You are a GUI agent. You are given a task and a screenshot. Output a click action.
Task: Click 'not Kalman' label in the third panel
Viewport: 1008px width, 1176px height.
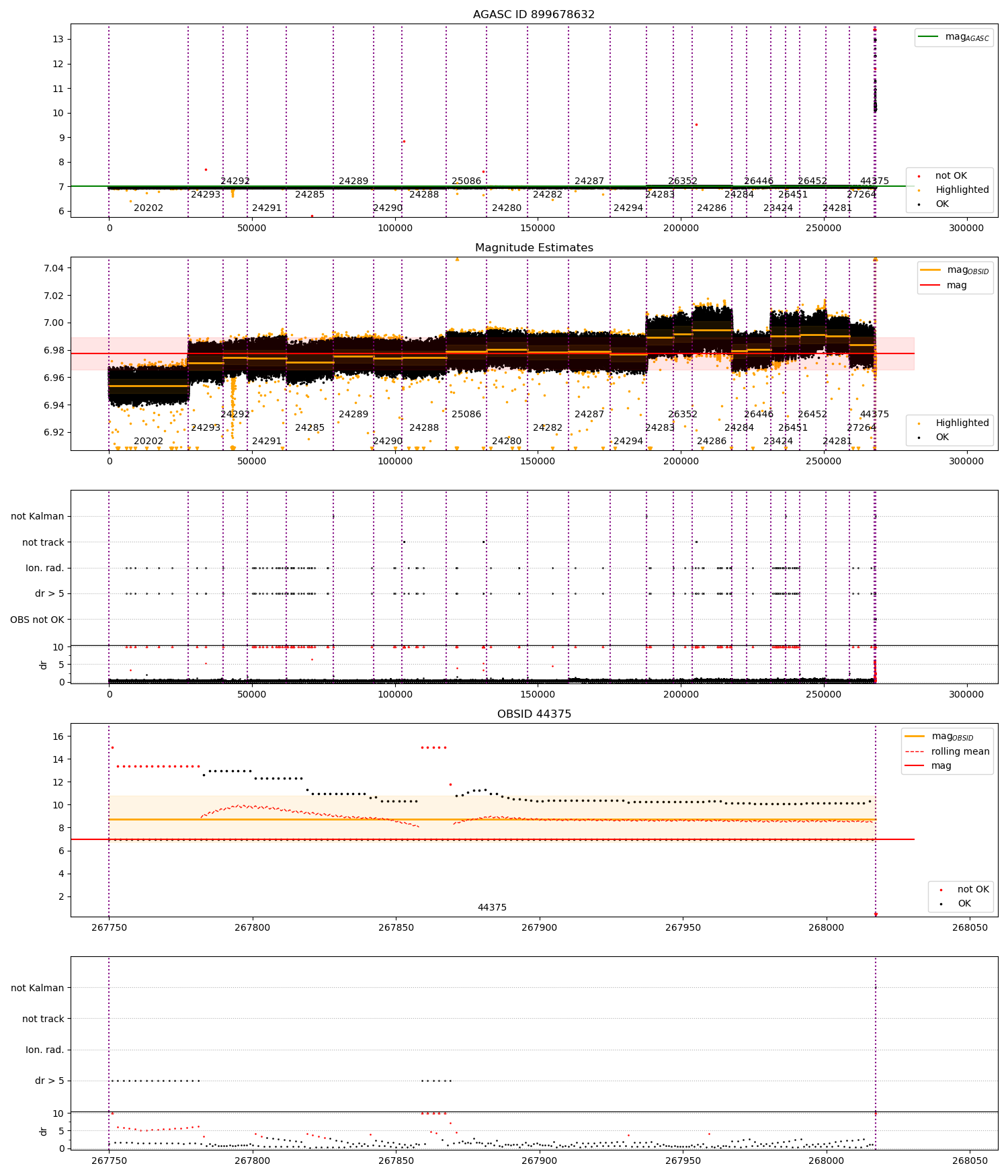click(x=38, y=516)
